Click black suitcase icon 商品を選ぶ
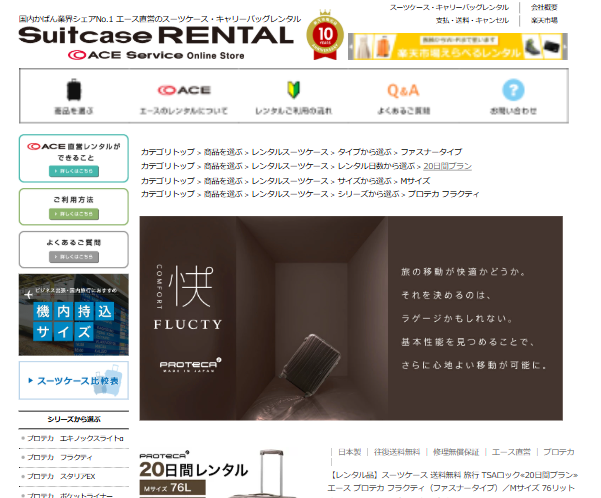Viewport: 601px width, 498px height. pos(74,90)
